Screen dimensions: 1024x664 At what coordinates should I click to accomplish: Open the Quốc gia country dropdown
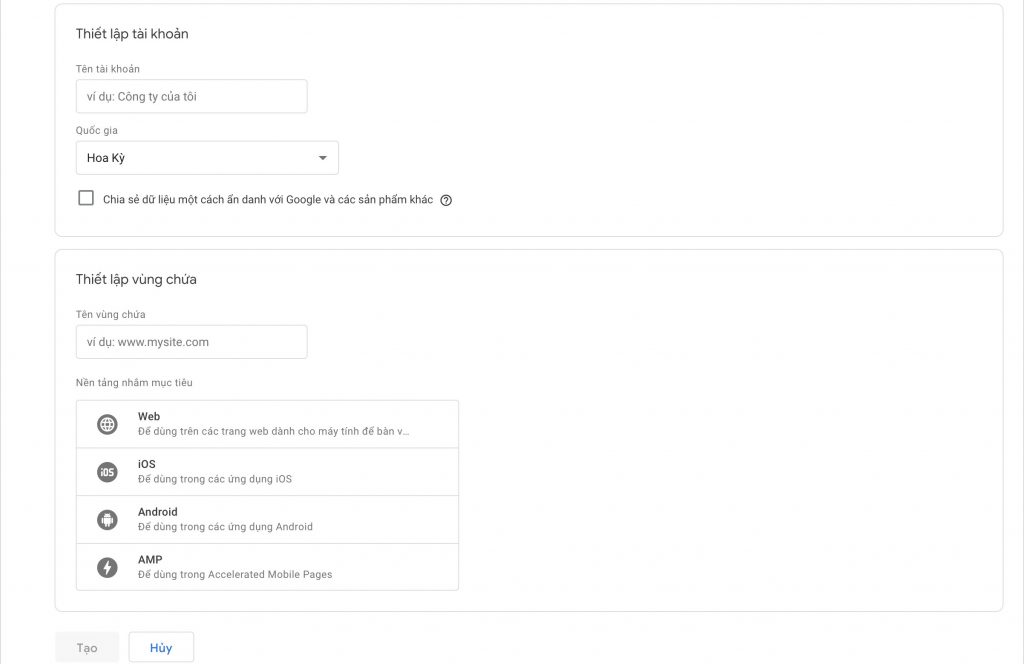pos(207,158)
